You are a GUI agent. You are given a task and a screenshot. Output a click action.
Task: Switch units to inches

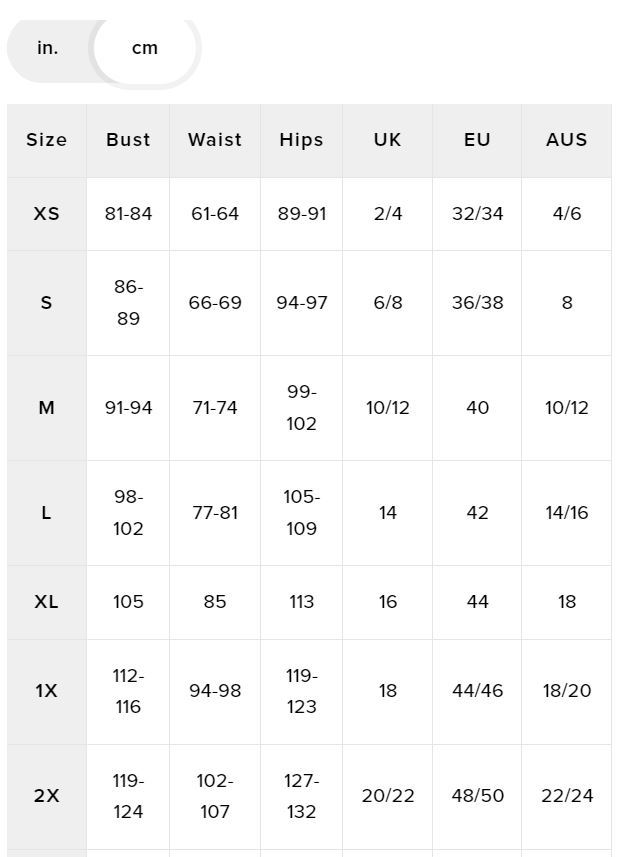click(48, 48)
